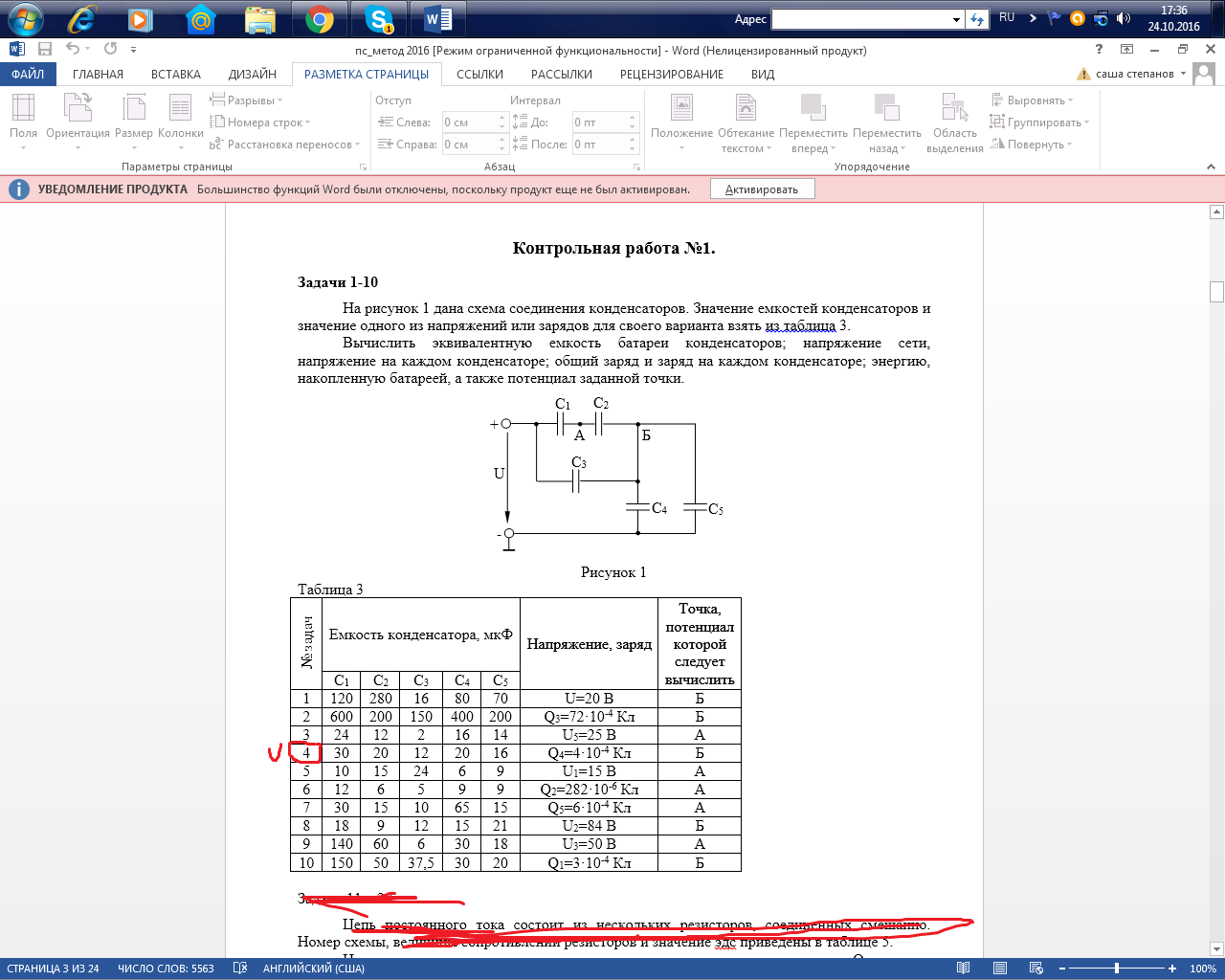Click the zoom slider in status bar
This screenshot has width=1225, height=980.
pyautogui.click(x=1116, y=969)
